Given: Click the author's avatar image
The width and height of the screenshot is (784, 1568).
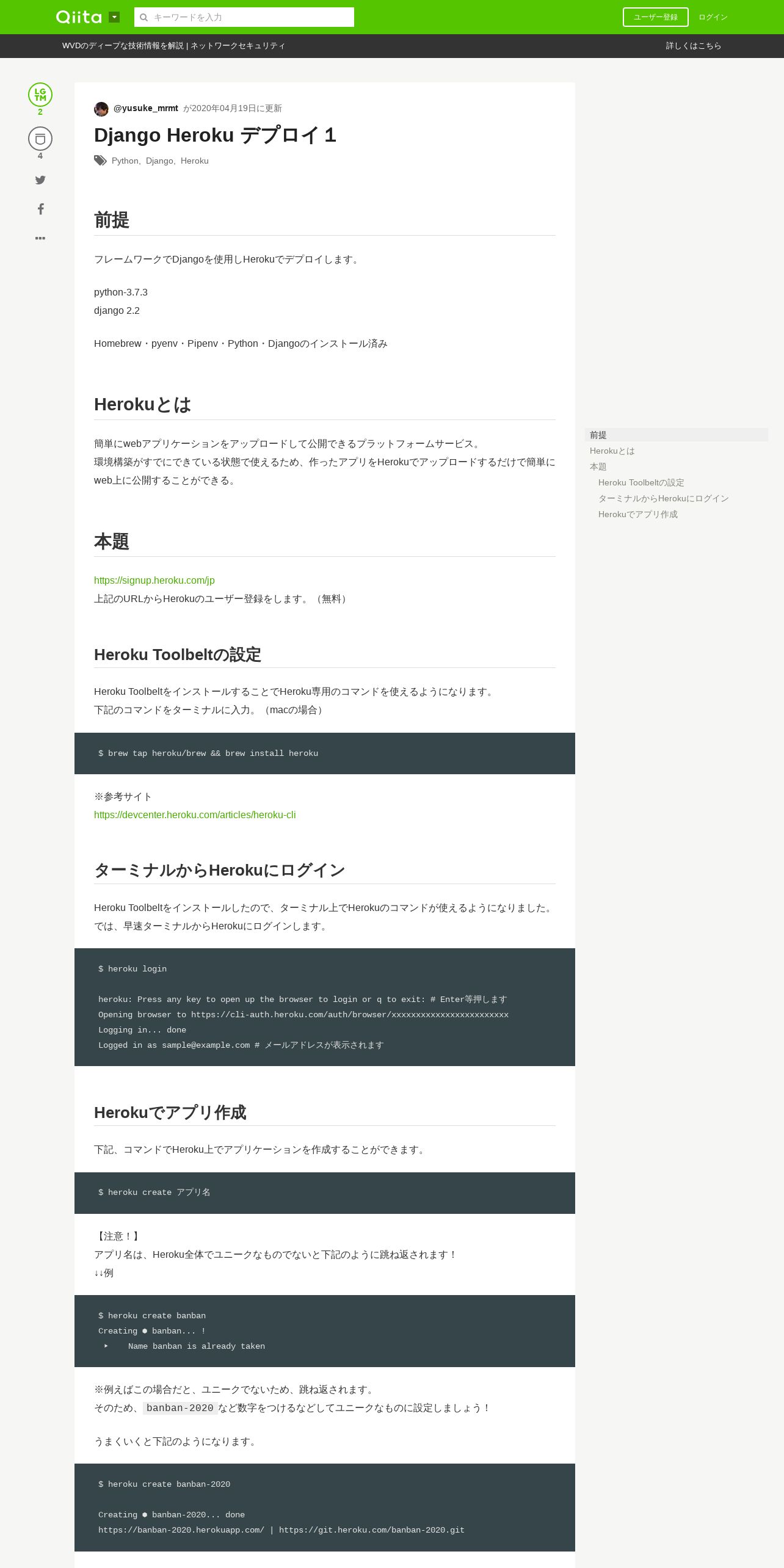Looking at the screenshot, I should pyautogui.click(x=101, y=109).
